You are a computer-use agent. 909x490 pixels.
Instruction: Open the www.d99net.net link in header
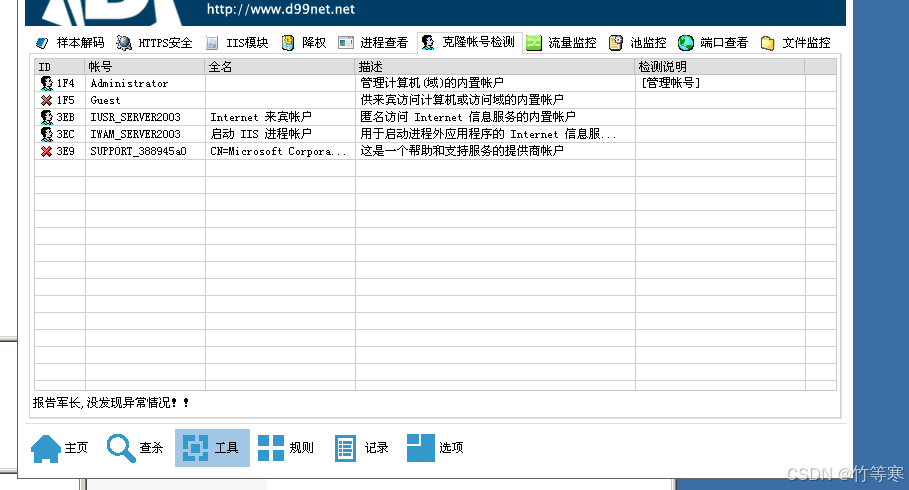coord(281,9)
